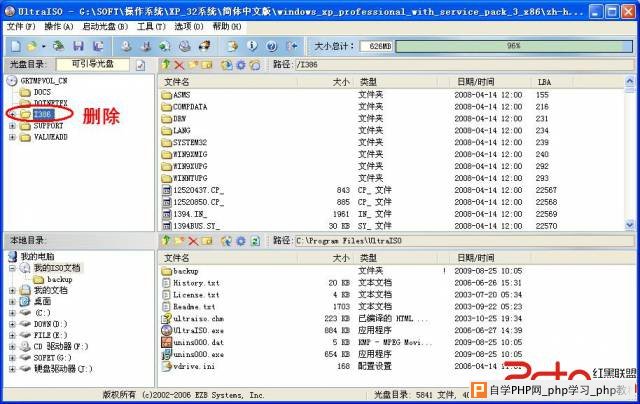This screenshot has height=404, width=640.
Task: Expand the 桌面 node
Action: 12,302
